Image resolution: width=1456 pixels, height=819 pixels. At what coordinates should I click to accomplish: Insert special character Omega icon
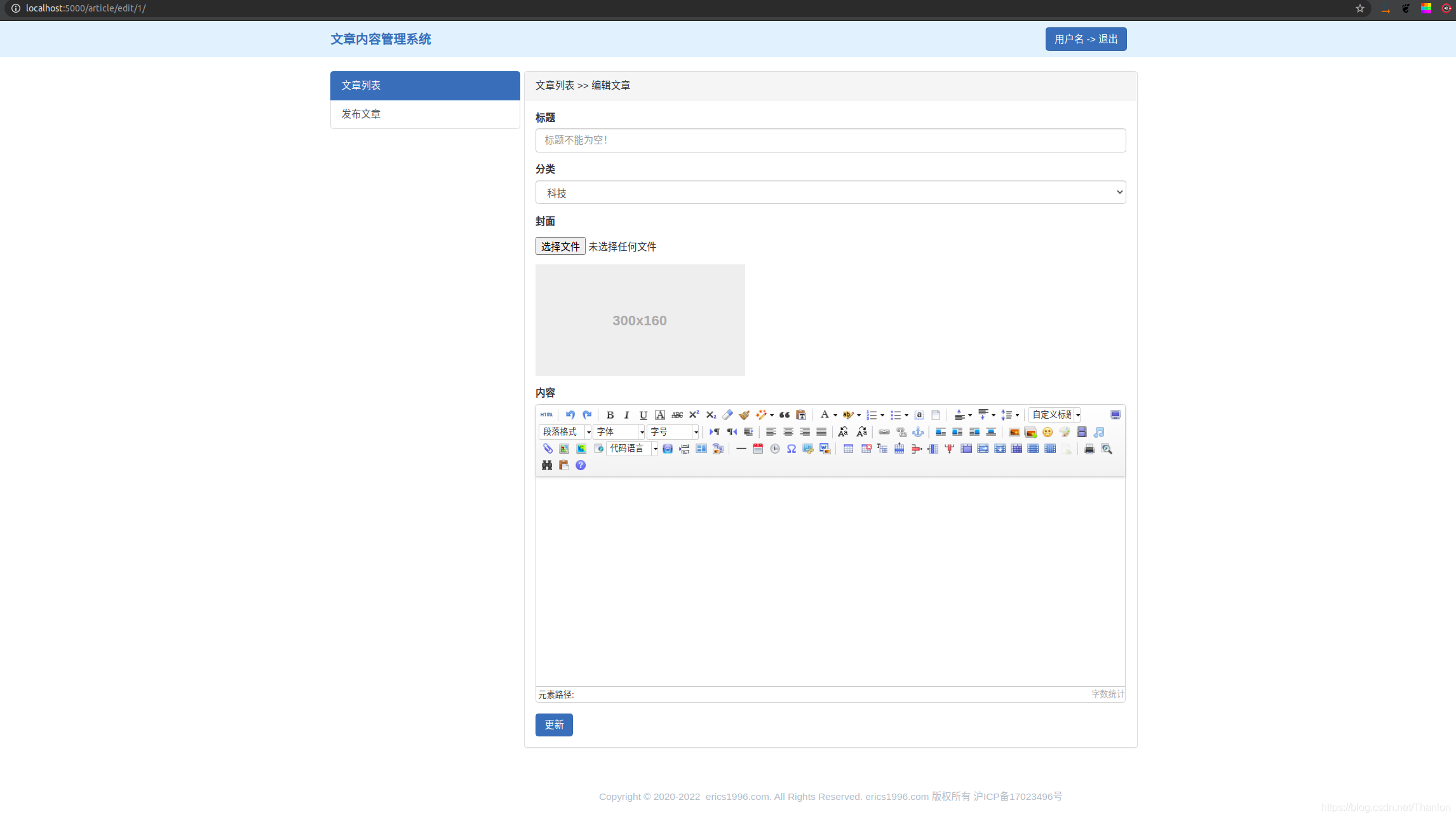[x=792, y=449]
